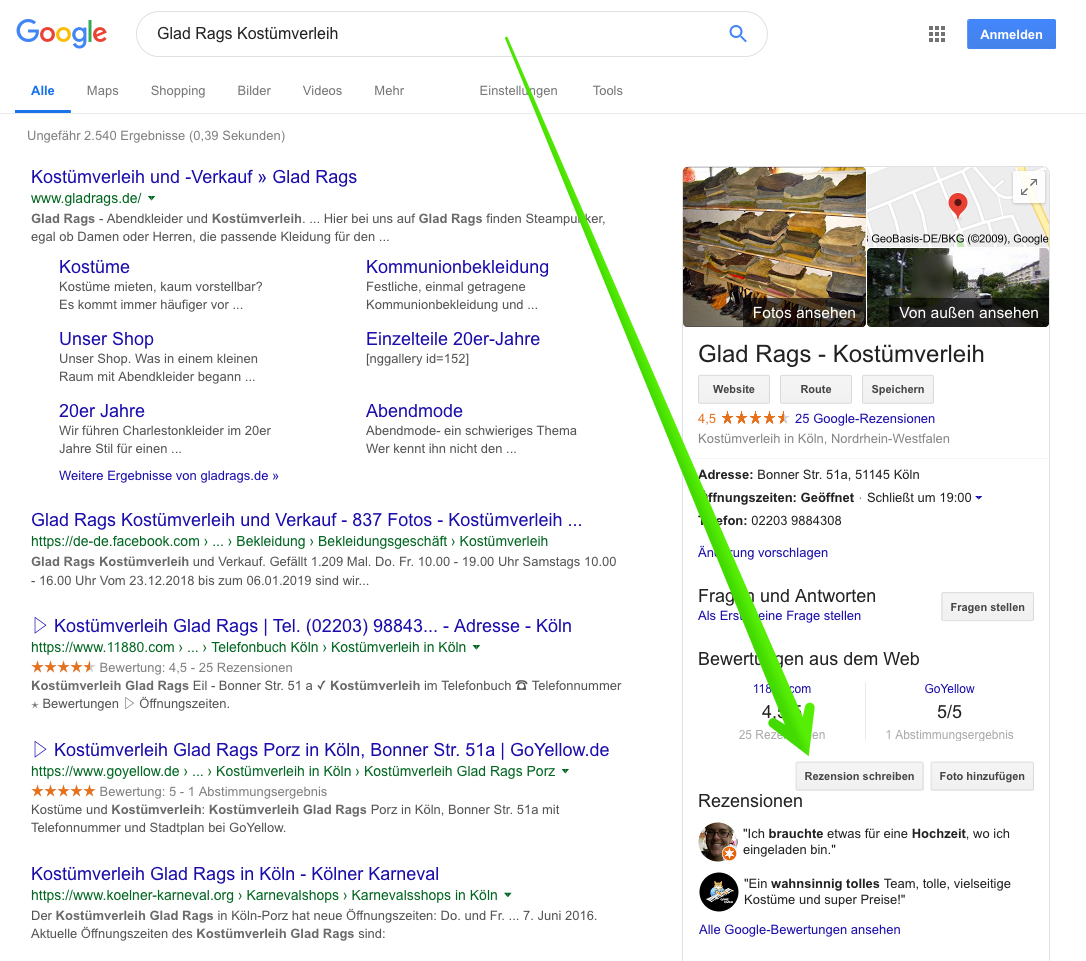Click the Speichern button
The image size is (1086, 961).
(x=898, y=389)
